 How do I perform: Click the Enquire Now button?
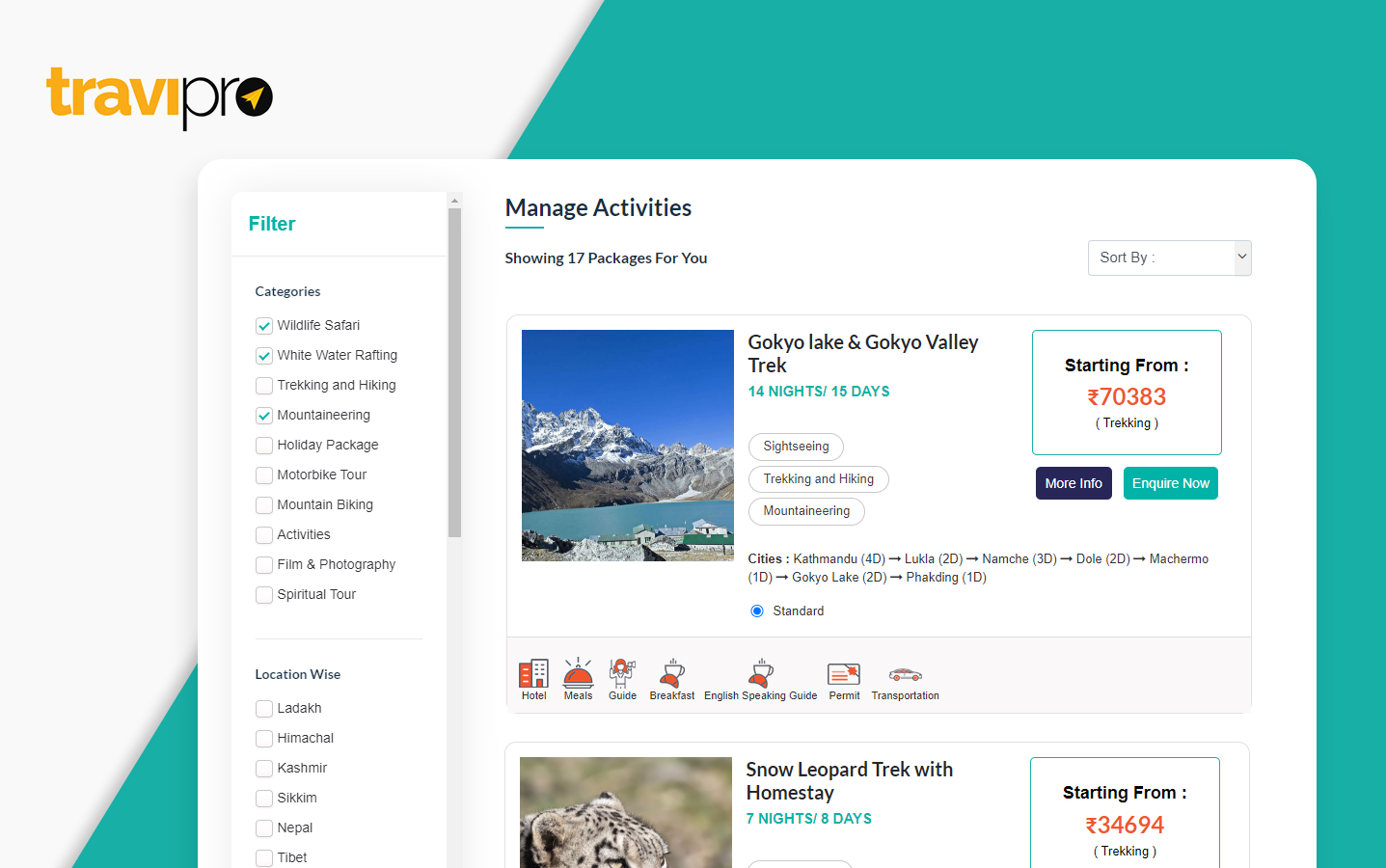[x=1170, y=483]
